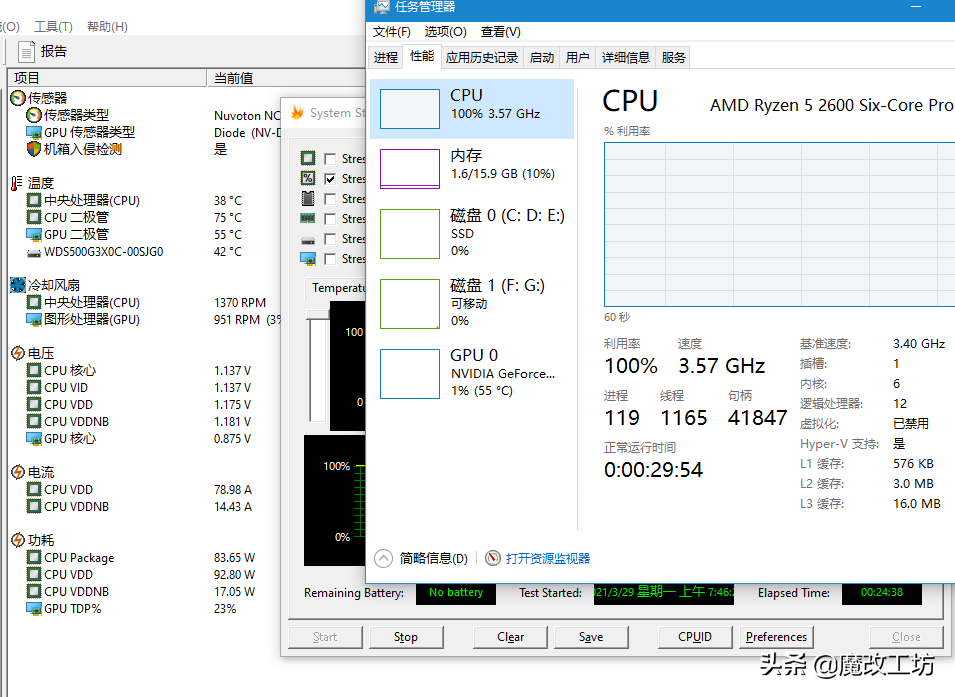Select the CPU performance thumbnail graph
Screen dimensions: 955x697
click(x=410, y=109)
